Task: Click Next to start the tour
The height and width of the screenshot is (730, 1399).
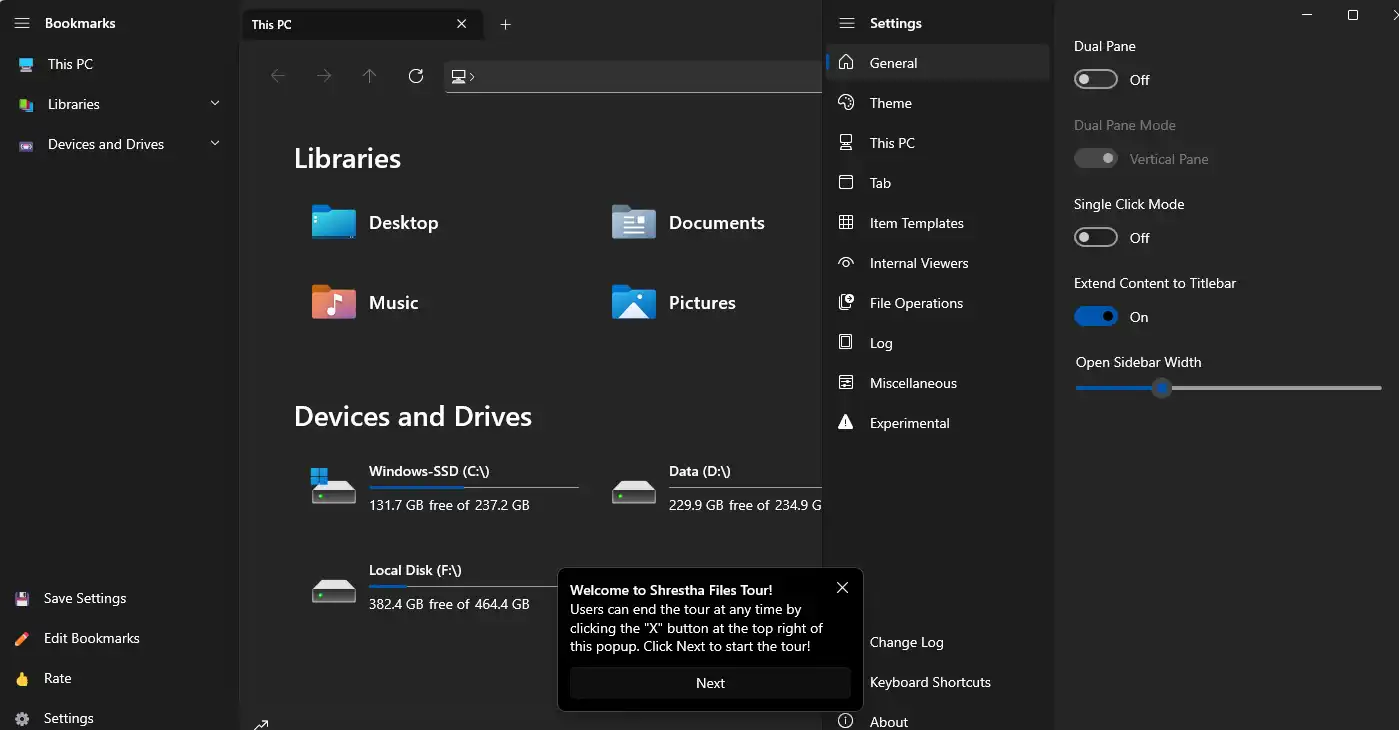Action: tap(710, 683)
